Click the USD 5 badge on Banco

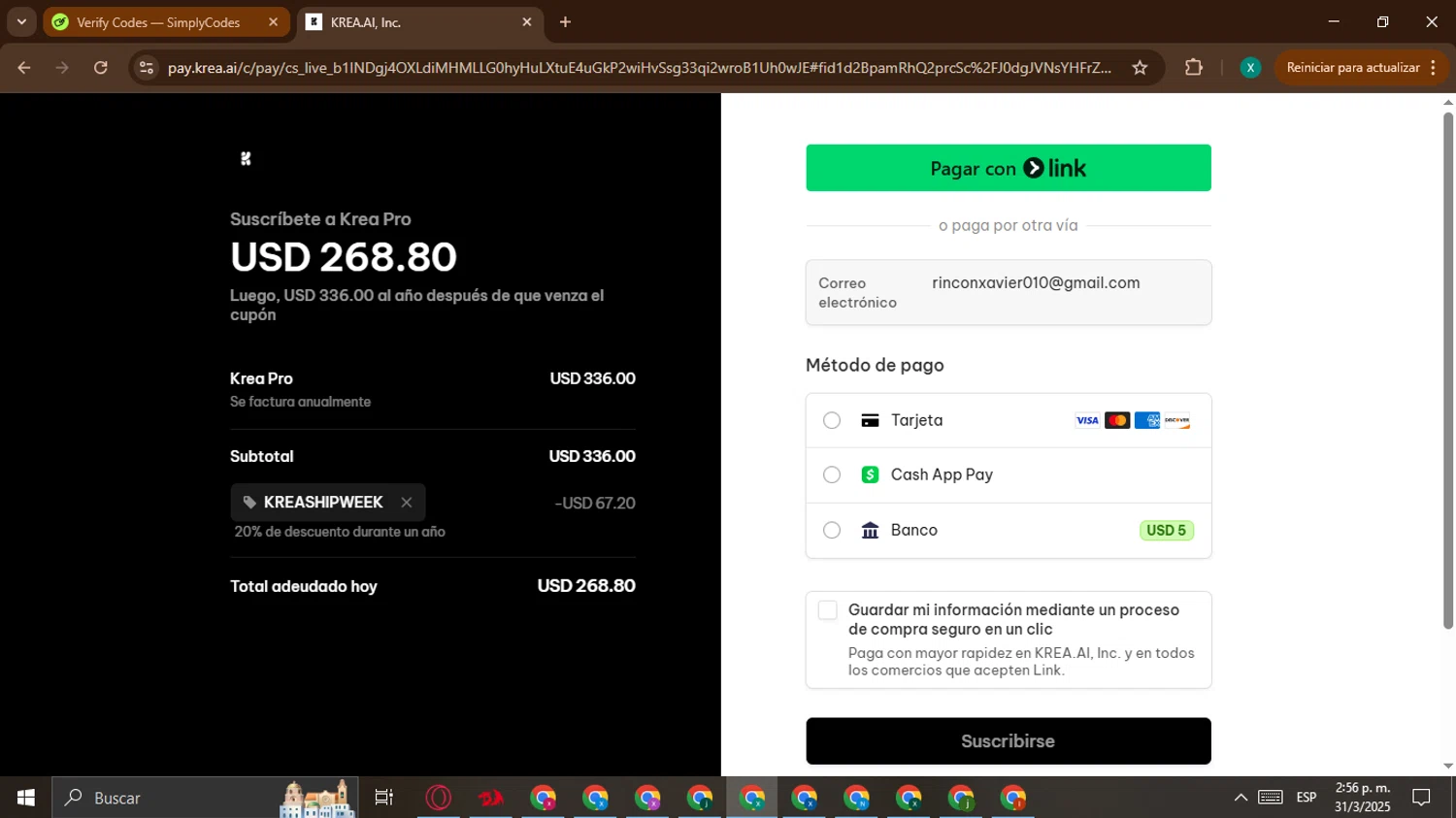pyautogui.click(x=1166, y=531)
